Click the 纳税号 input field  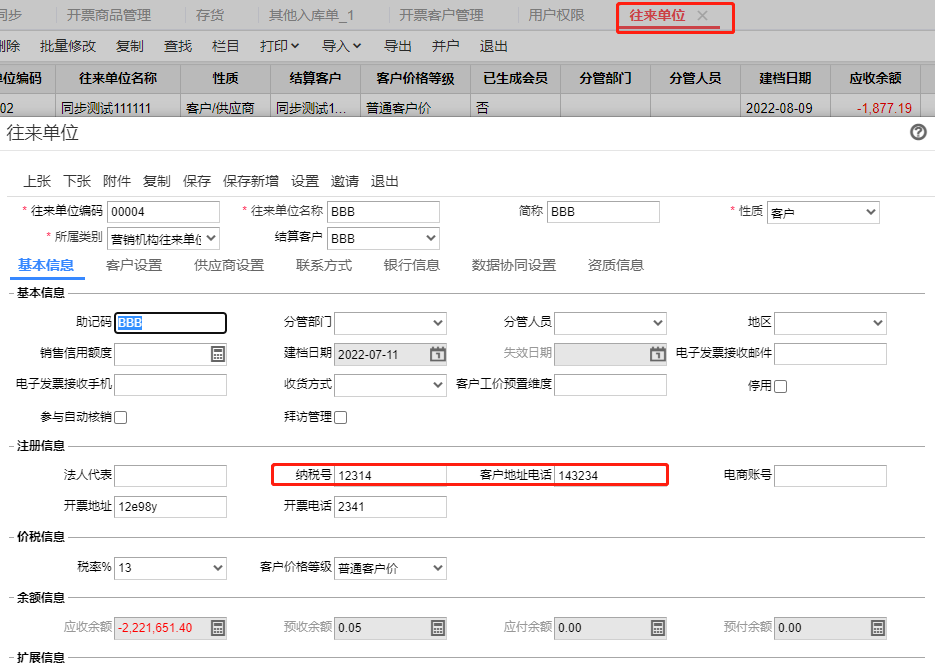390,475
